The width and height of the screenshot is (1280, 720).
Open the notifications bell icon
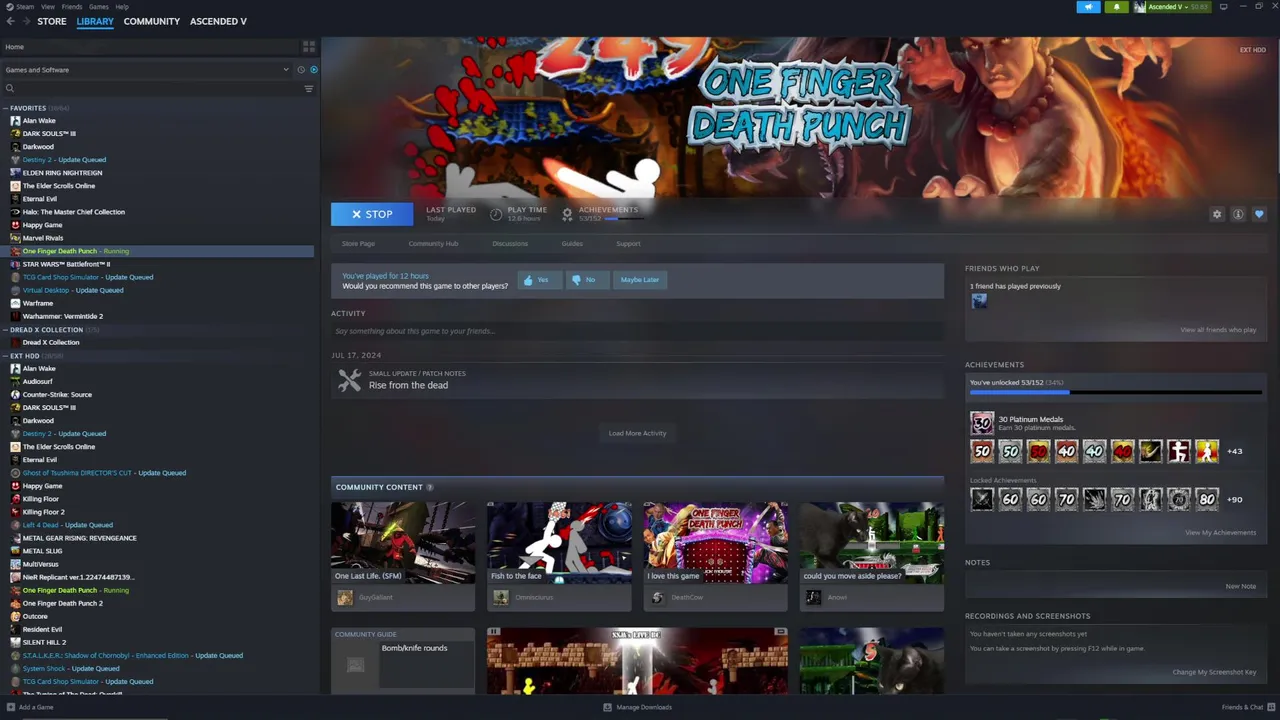1116,7
